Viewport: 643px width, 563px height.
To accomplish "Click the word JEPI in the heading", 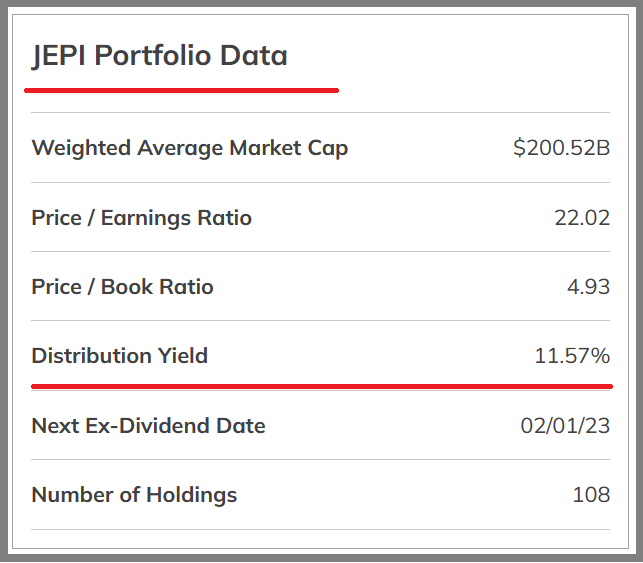I will [59, 56].
